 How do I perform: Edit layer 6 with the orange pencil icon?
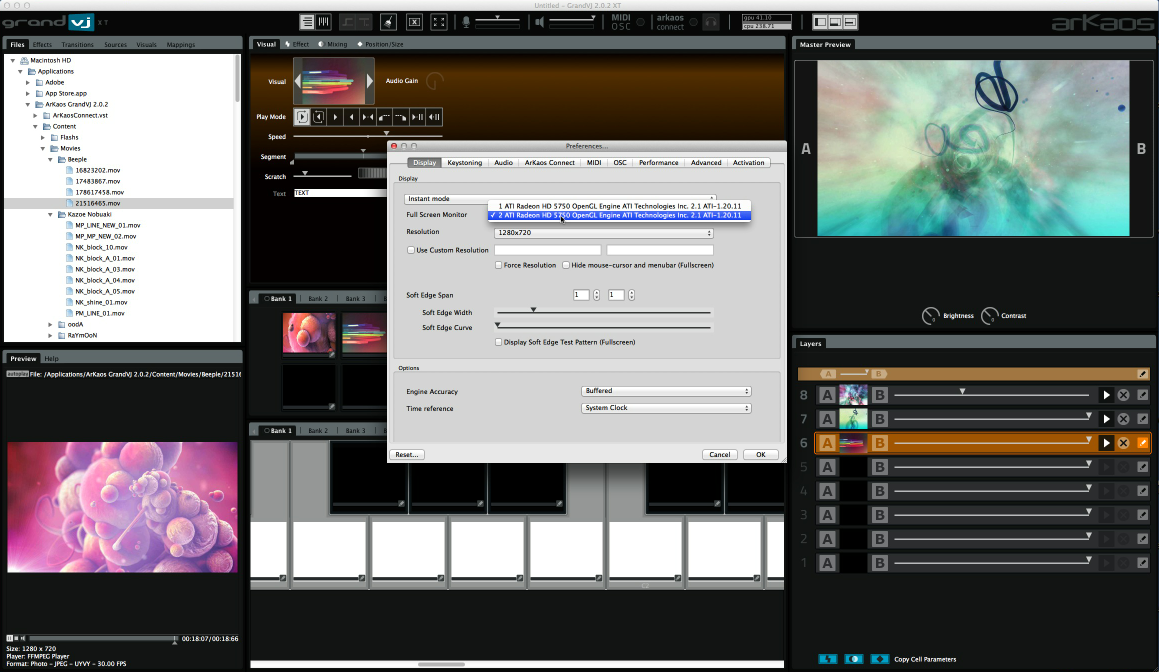1143,443
